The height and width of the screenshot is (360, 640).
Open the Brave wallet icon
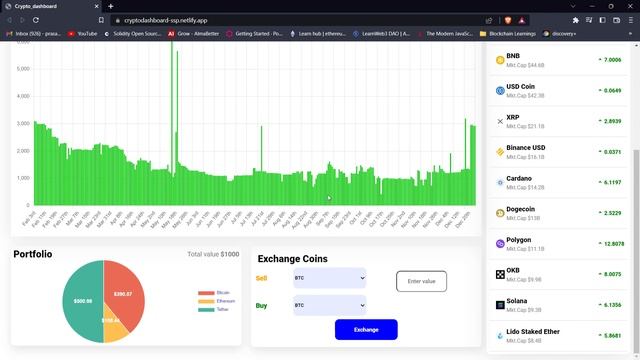click(617, 20)
